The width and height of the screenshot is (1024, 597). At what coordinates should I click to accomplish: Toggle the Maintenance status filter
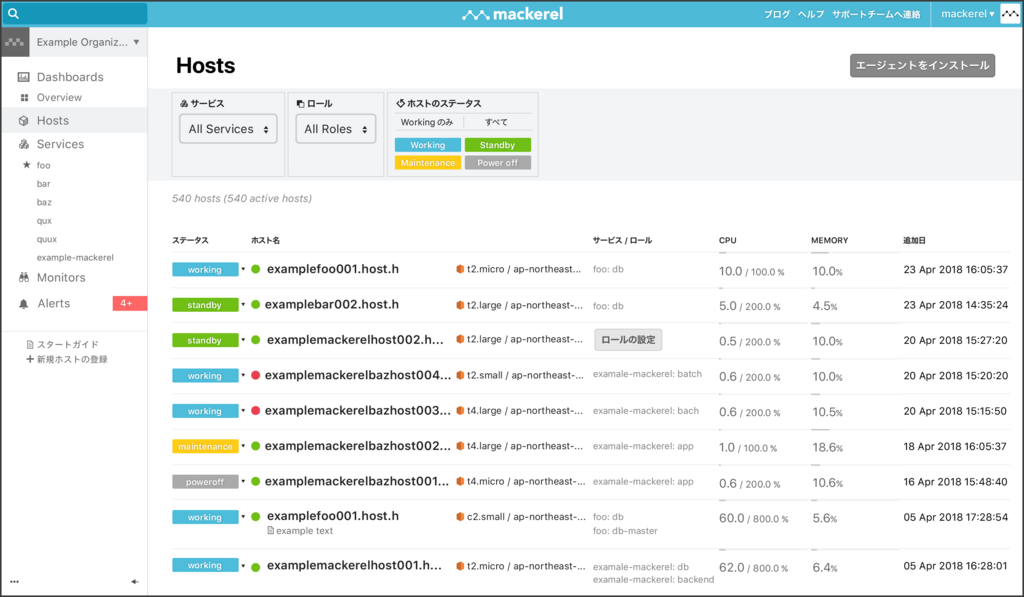[x=428, y=163]
